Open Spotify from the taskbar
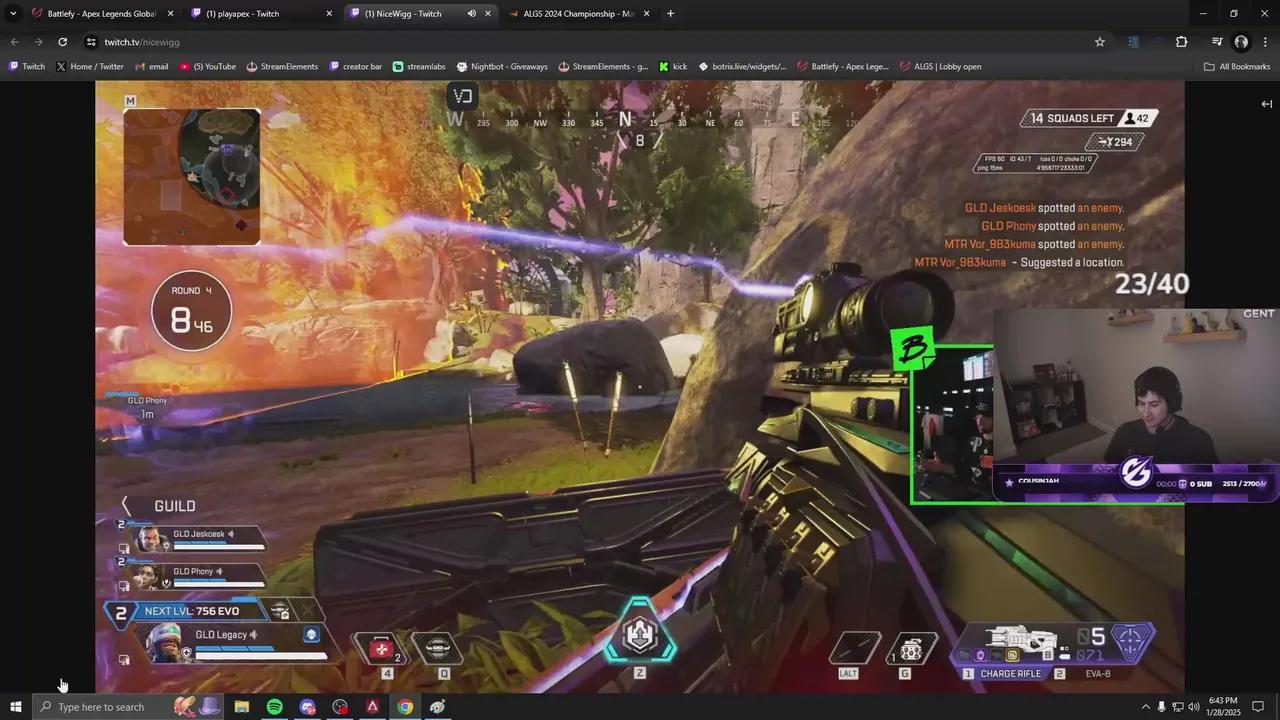 pos(274,707)
